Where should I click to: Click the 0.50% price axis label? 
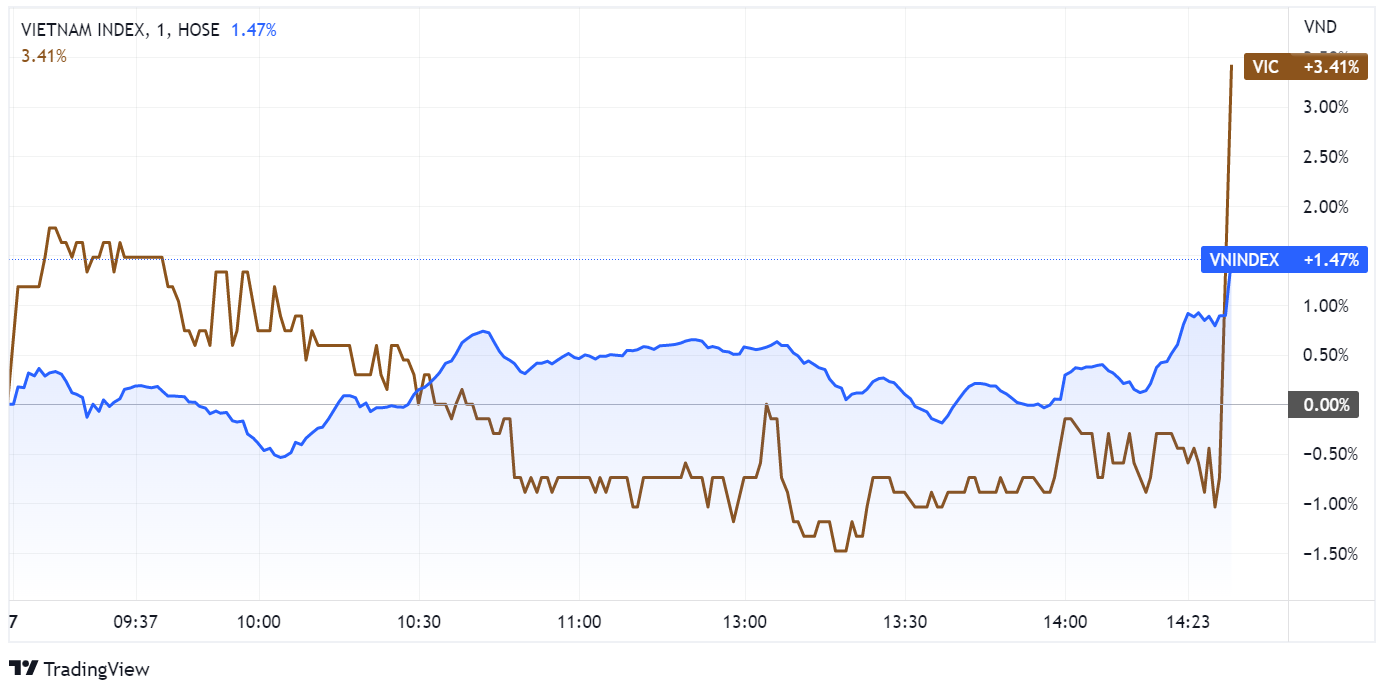tap(1328, 355)
